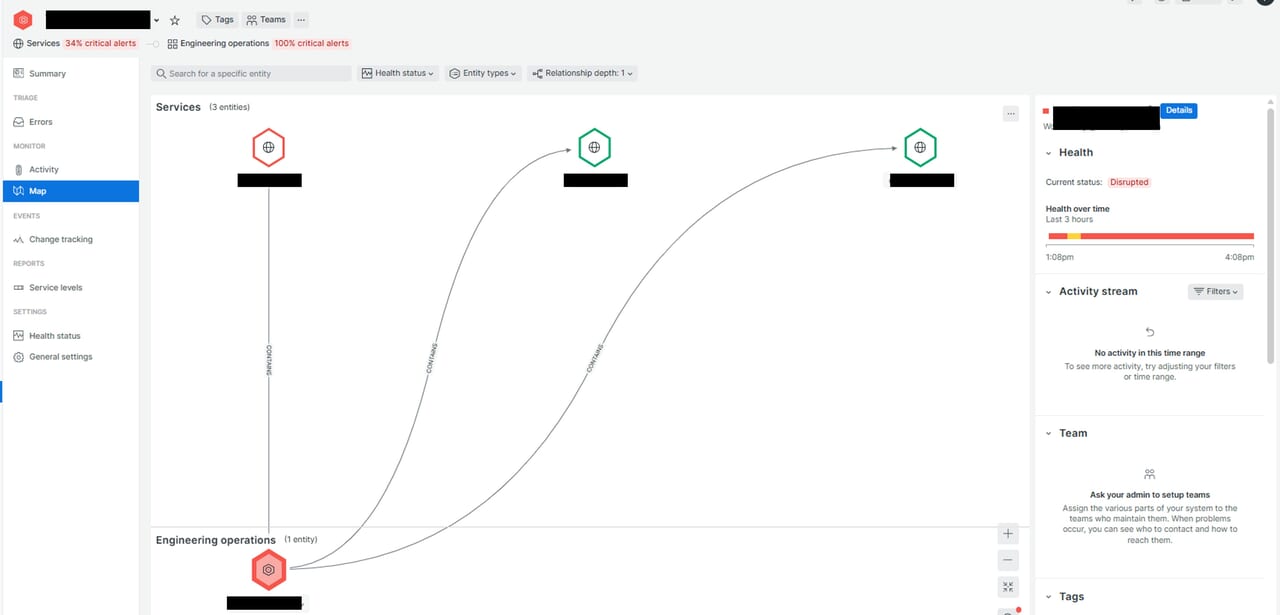Viewport: 1280px width, 615px height.
Task: Open Errors inbox in the sidebar
Action: tap(40, 122)
